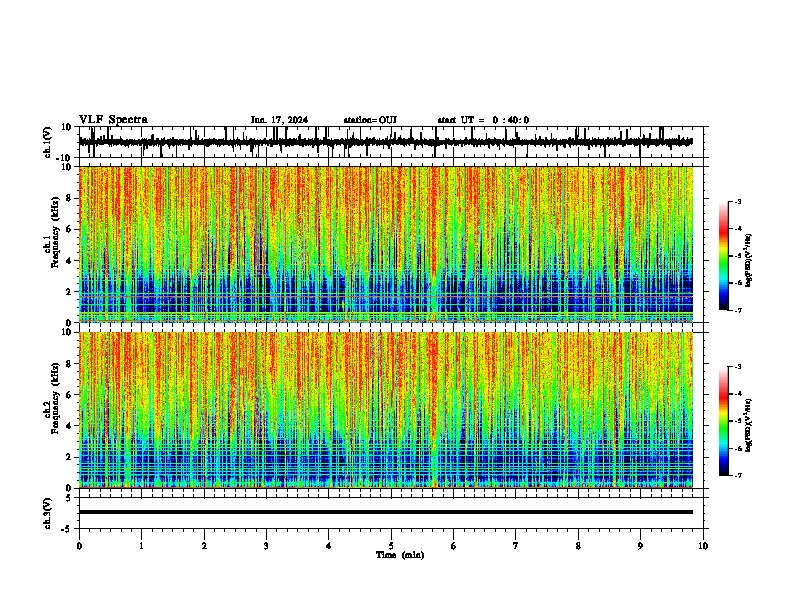Image resolution: width=792 pixels, height=612 pixels.
Task: Click the 'ch.3(V)' axis label
Action: tap(47, 514)
